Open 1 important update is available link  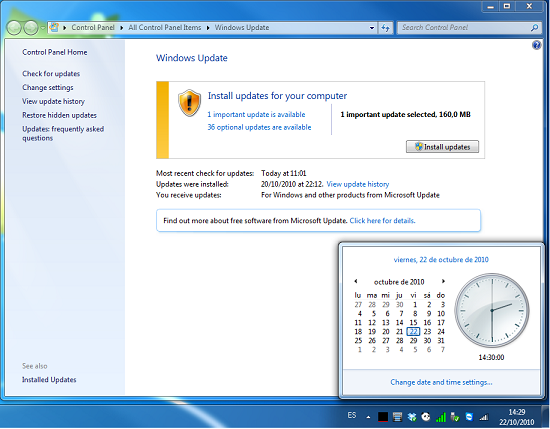[x=256, y=114]
